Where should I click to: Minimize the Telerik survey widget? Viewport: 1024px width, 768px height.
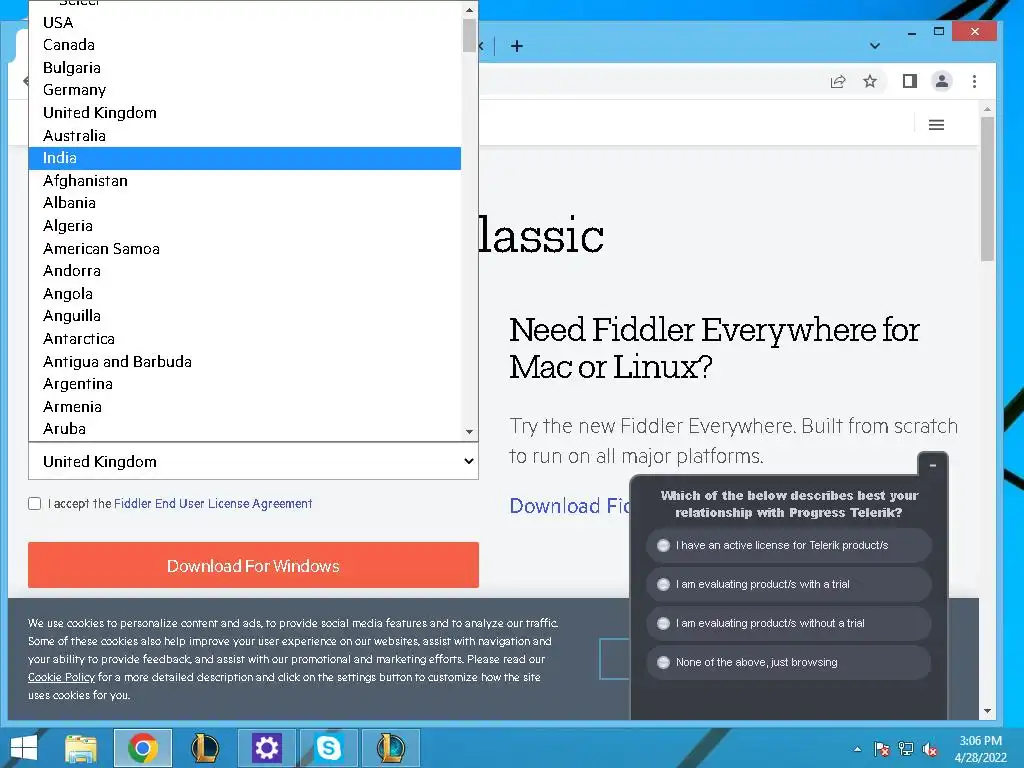pyautogui.click(x=933, y=465)
